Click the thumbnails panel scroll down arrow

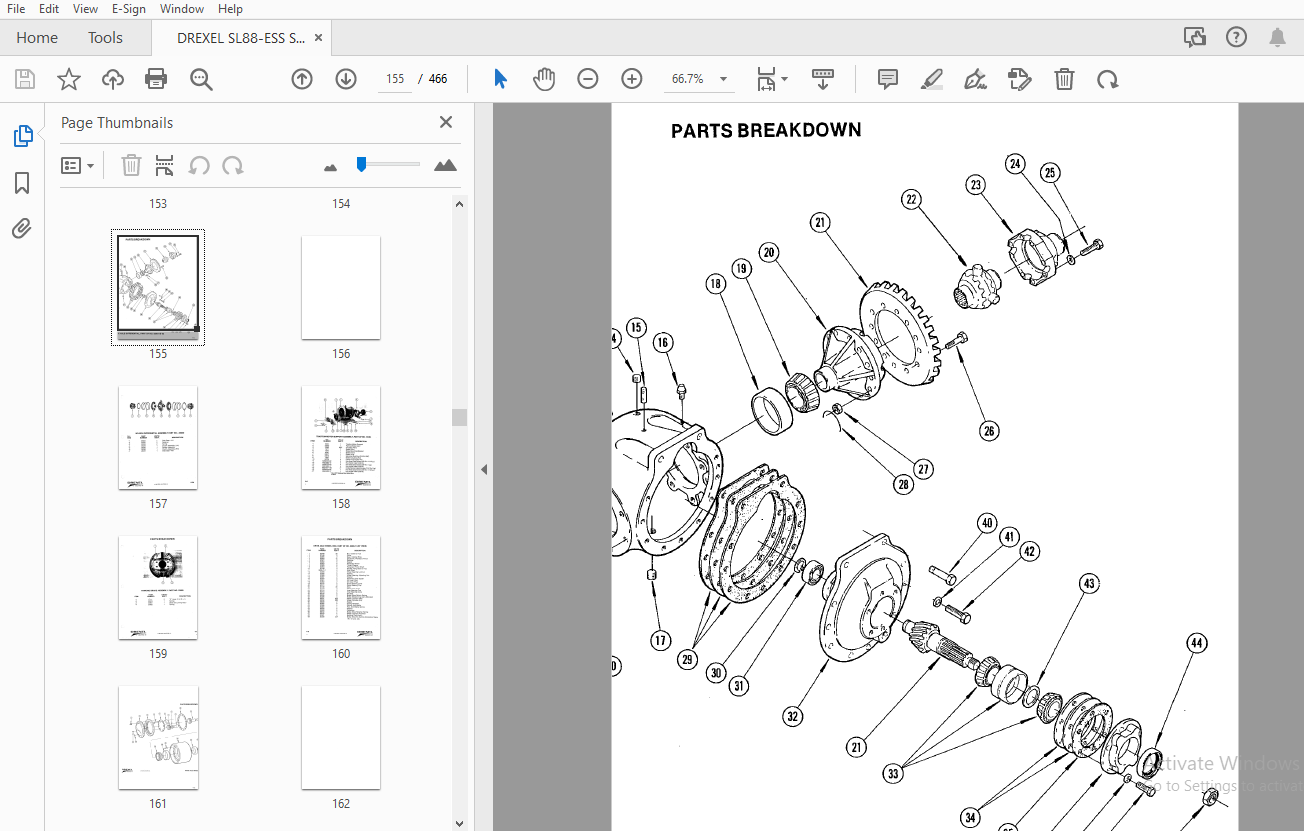[460, 822]
